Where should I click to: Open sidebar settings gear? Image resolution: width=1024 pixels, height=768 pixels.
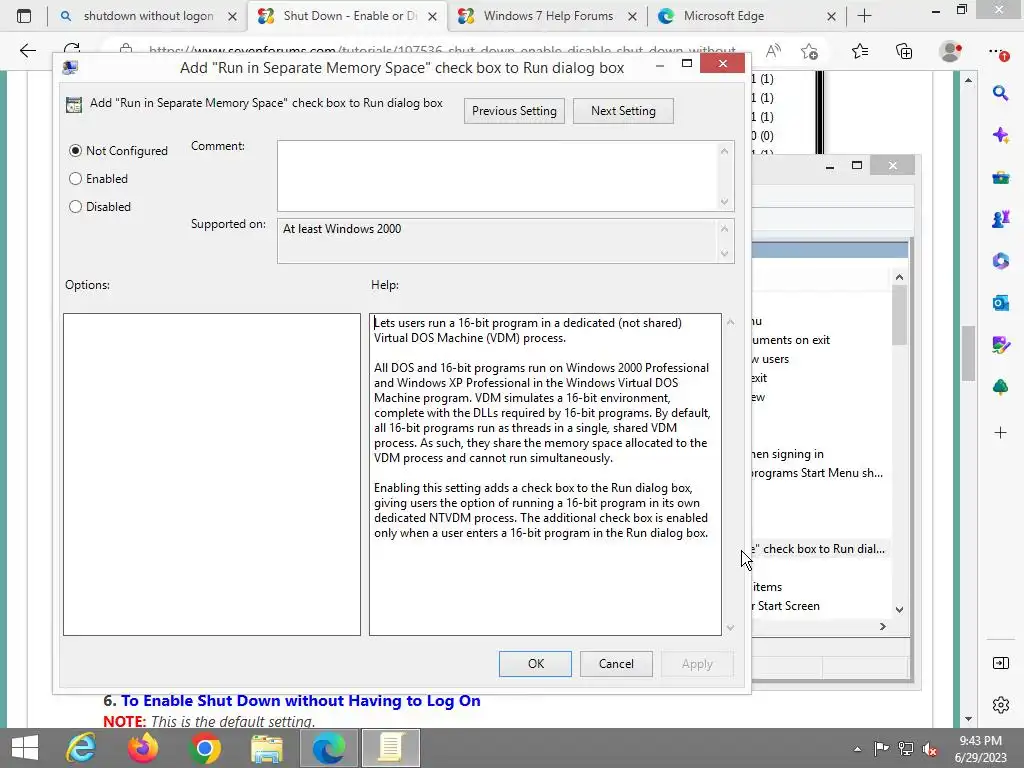(1000, 705)
